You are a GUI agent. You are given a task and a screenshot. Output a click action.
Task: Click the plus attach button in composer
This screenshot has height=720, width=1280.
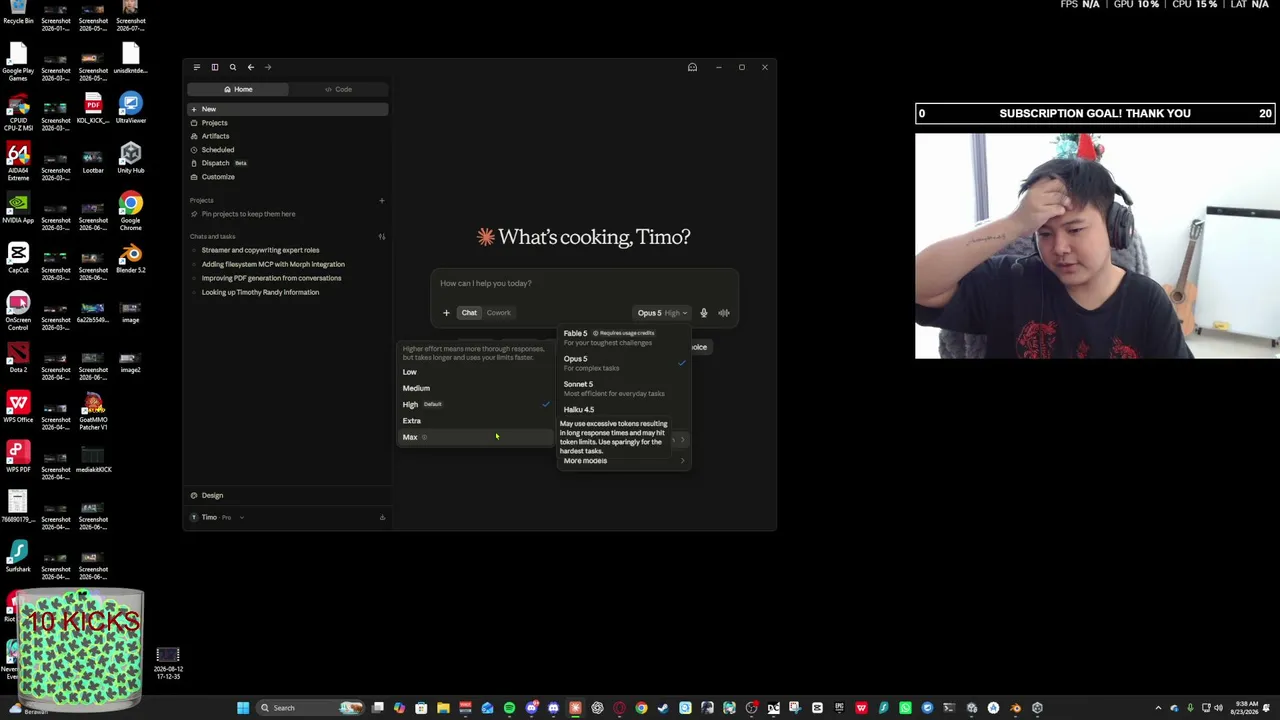click(446, 313)
